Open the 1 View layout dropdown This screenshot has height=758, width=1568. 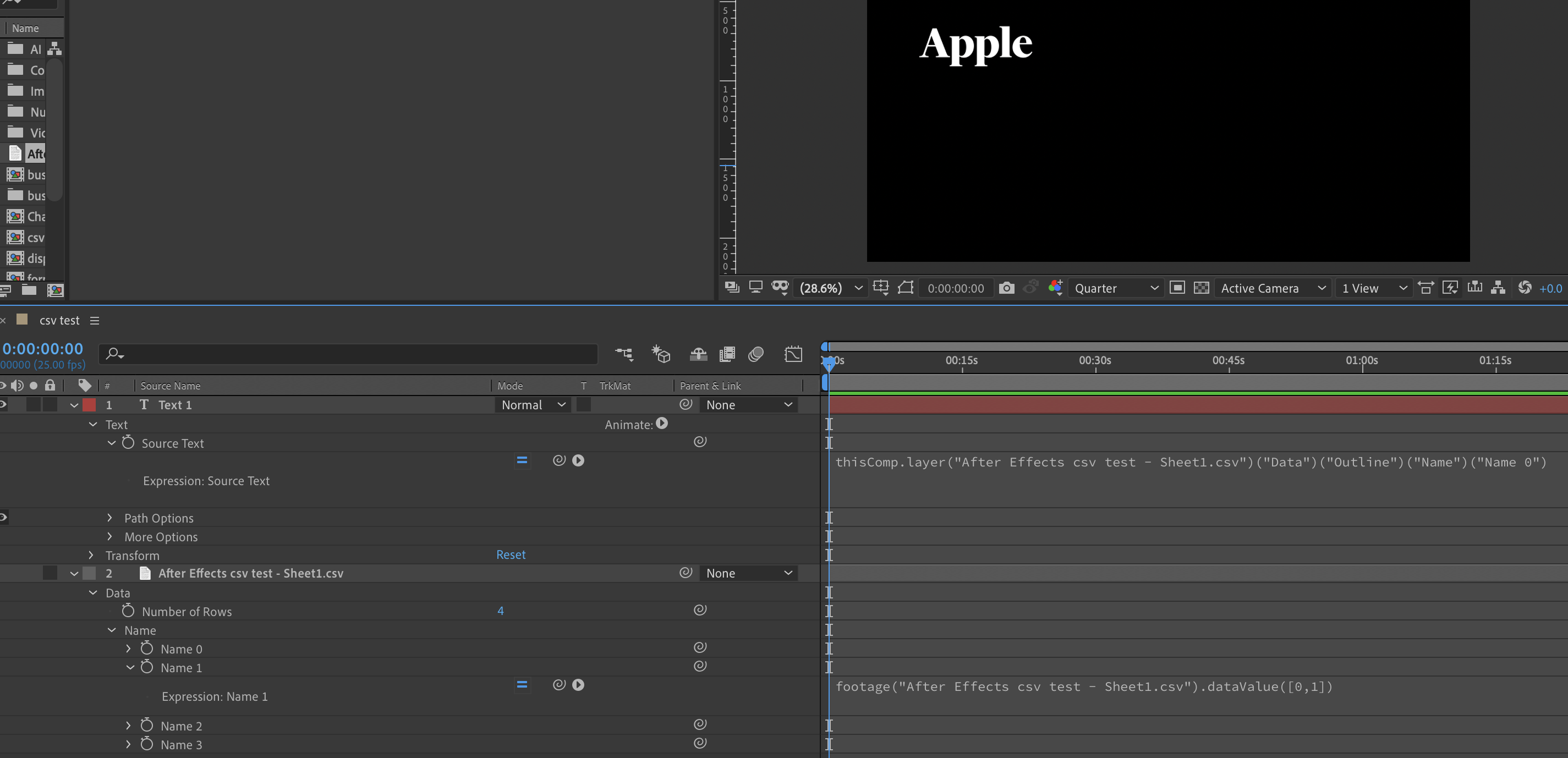coord(1374,288)
